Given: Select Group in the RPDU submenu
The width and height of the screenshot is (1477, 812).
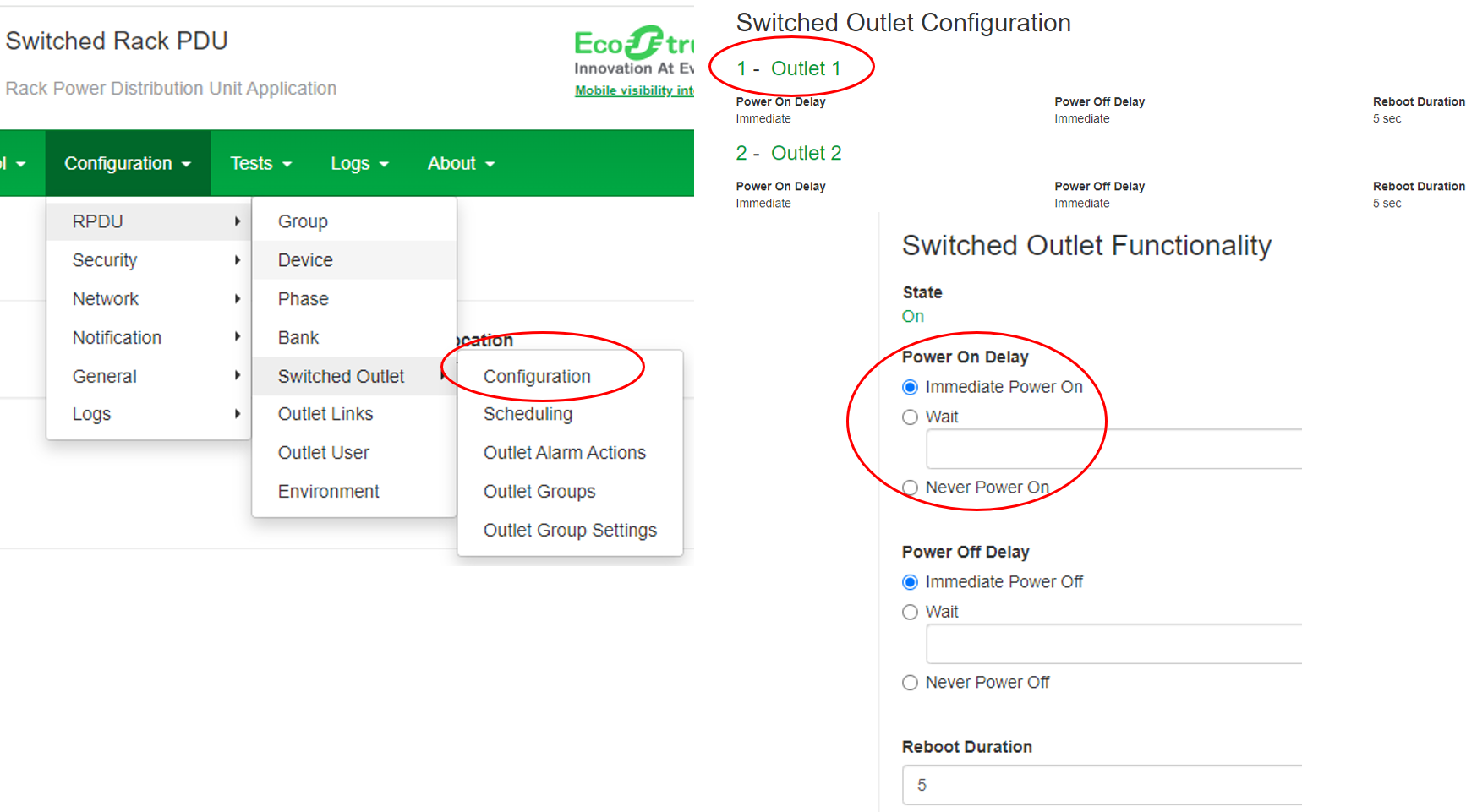Looking at the screenshot, I should pyautogui.click(x=354, y=221).
